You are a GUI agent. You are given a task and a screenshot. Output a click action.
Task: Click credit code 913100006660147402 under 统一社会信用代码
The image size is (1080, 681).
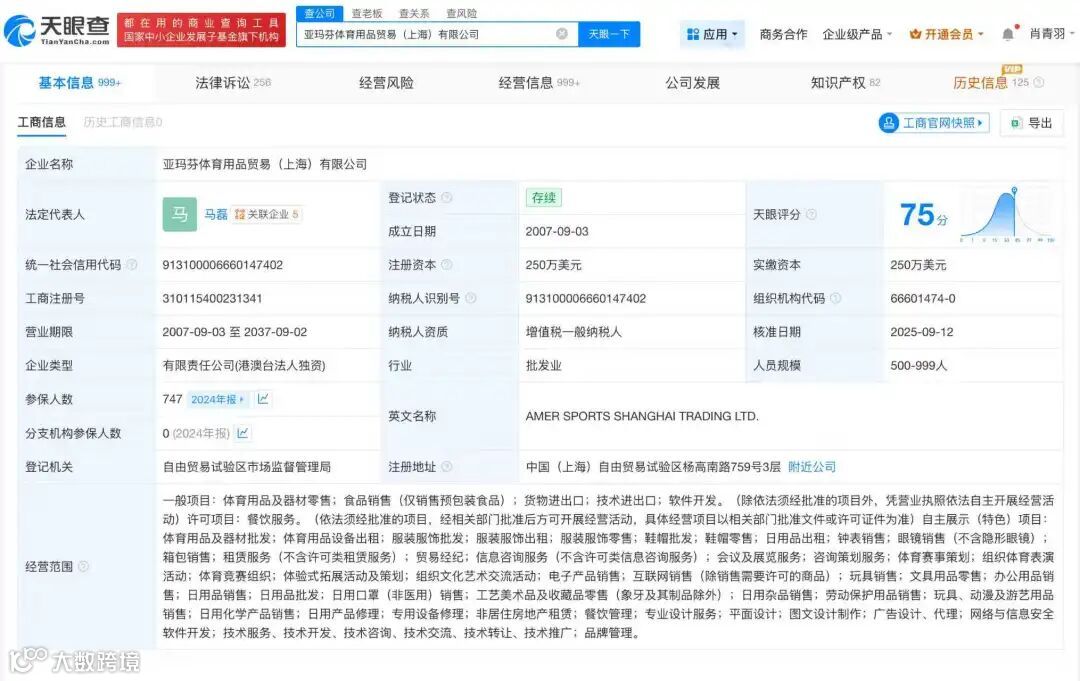[x=222, y=264]
